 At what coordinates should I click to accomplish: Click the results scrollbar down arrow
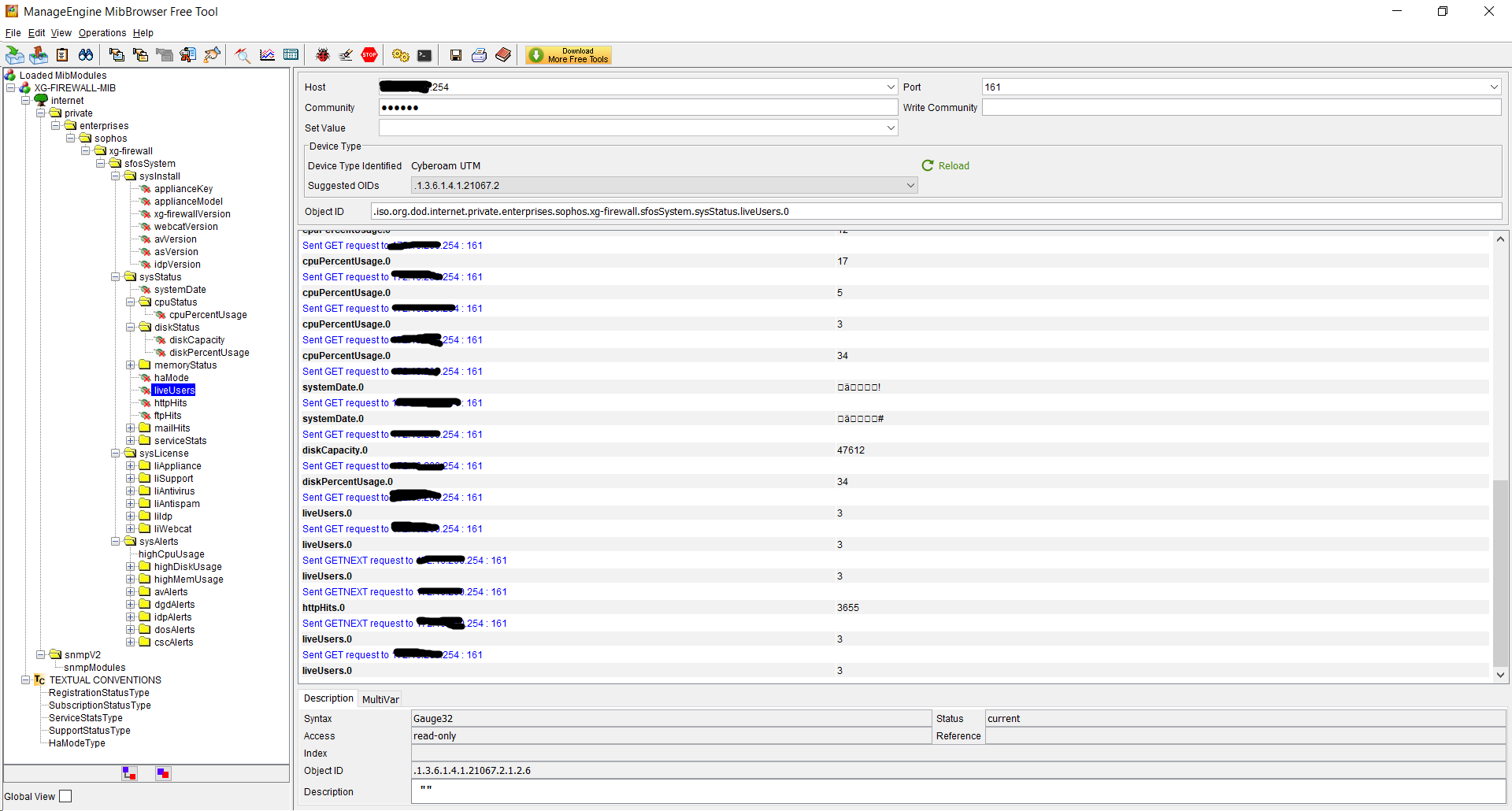click(x=1501, y=675)
